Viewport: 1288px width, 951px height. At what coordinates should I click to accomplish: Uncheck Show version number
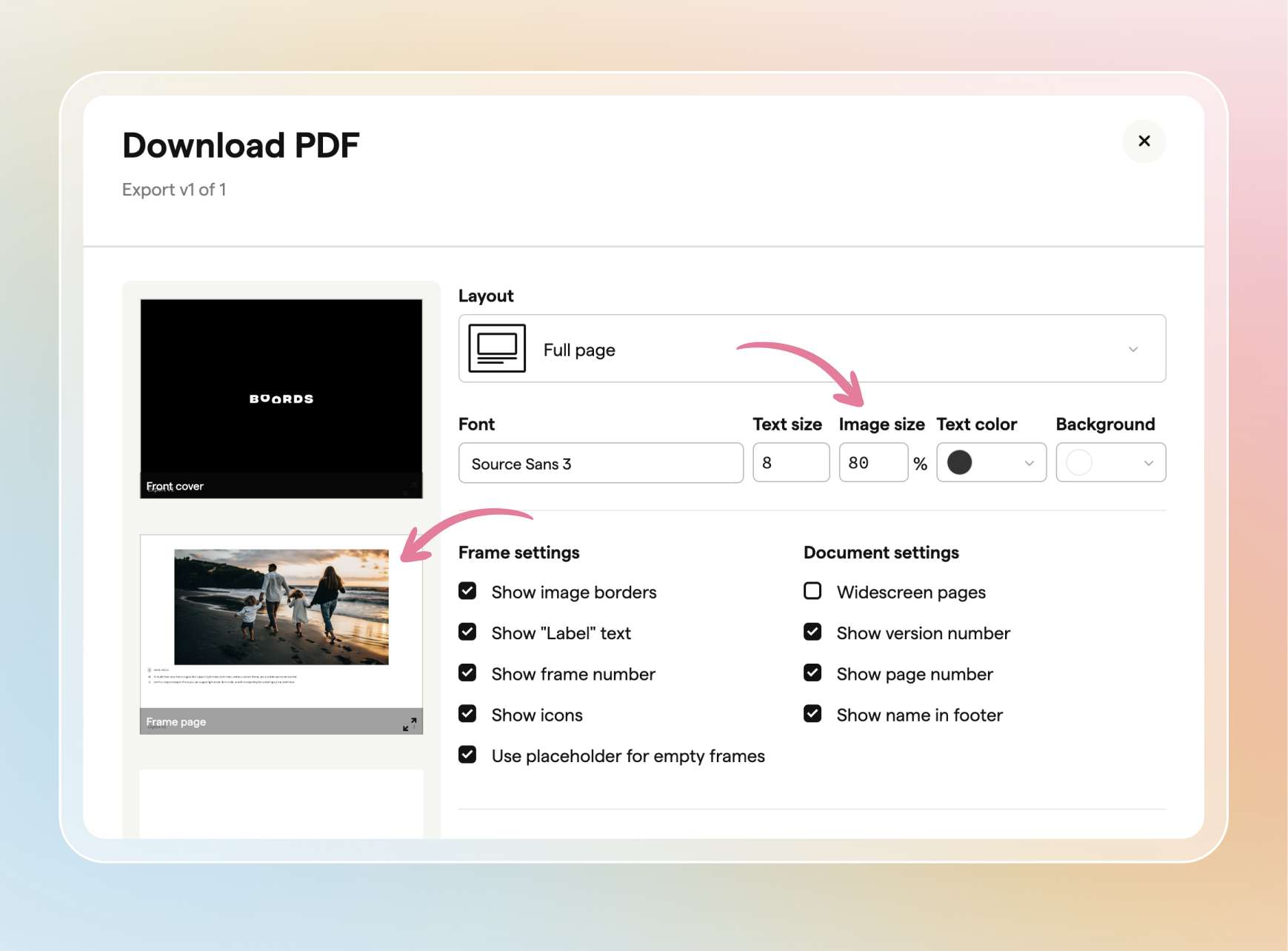coord(812,632)
